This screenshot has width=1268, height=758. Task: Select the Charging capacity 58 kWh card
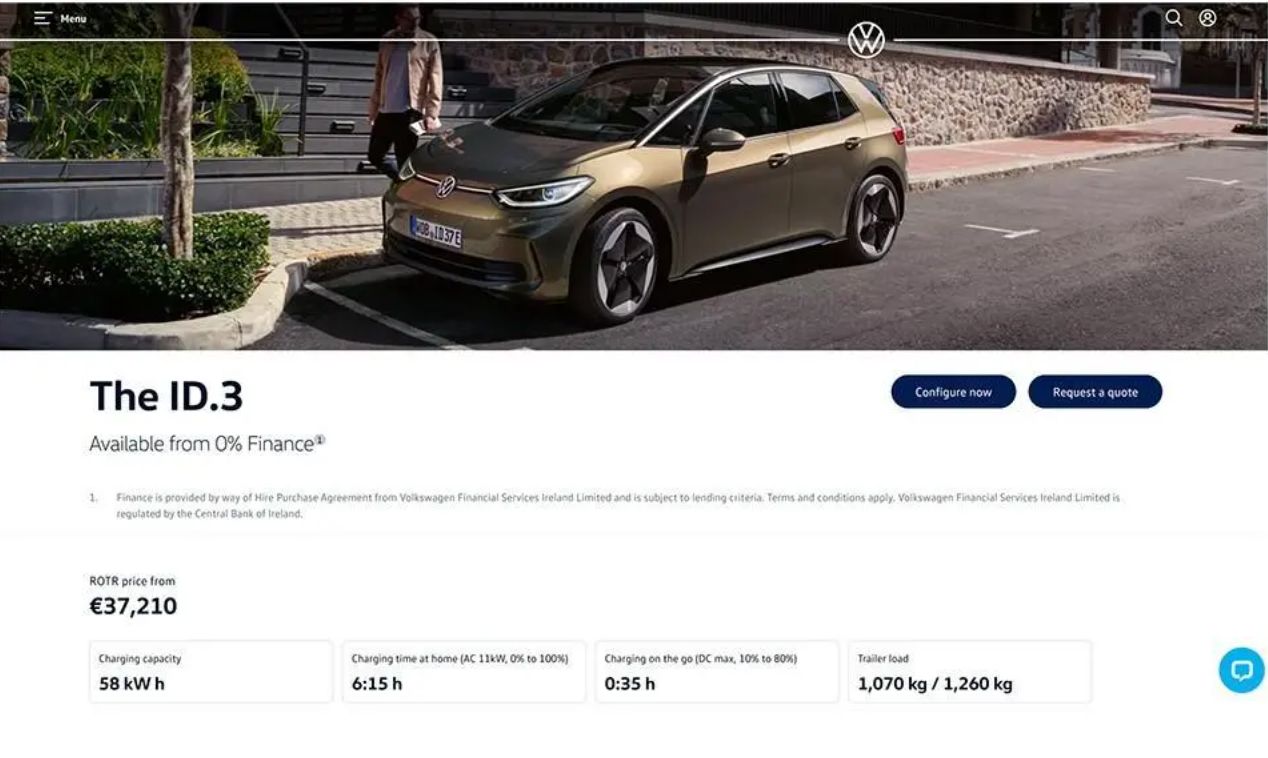(211, 672)
